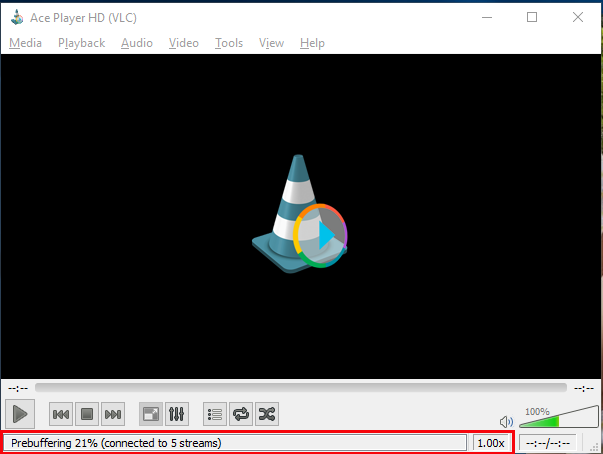
Task: Click the elapsed/total time display in status bar
Action: point(549,443)
